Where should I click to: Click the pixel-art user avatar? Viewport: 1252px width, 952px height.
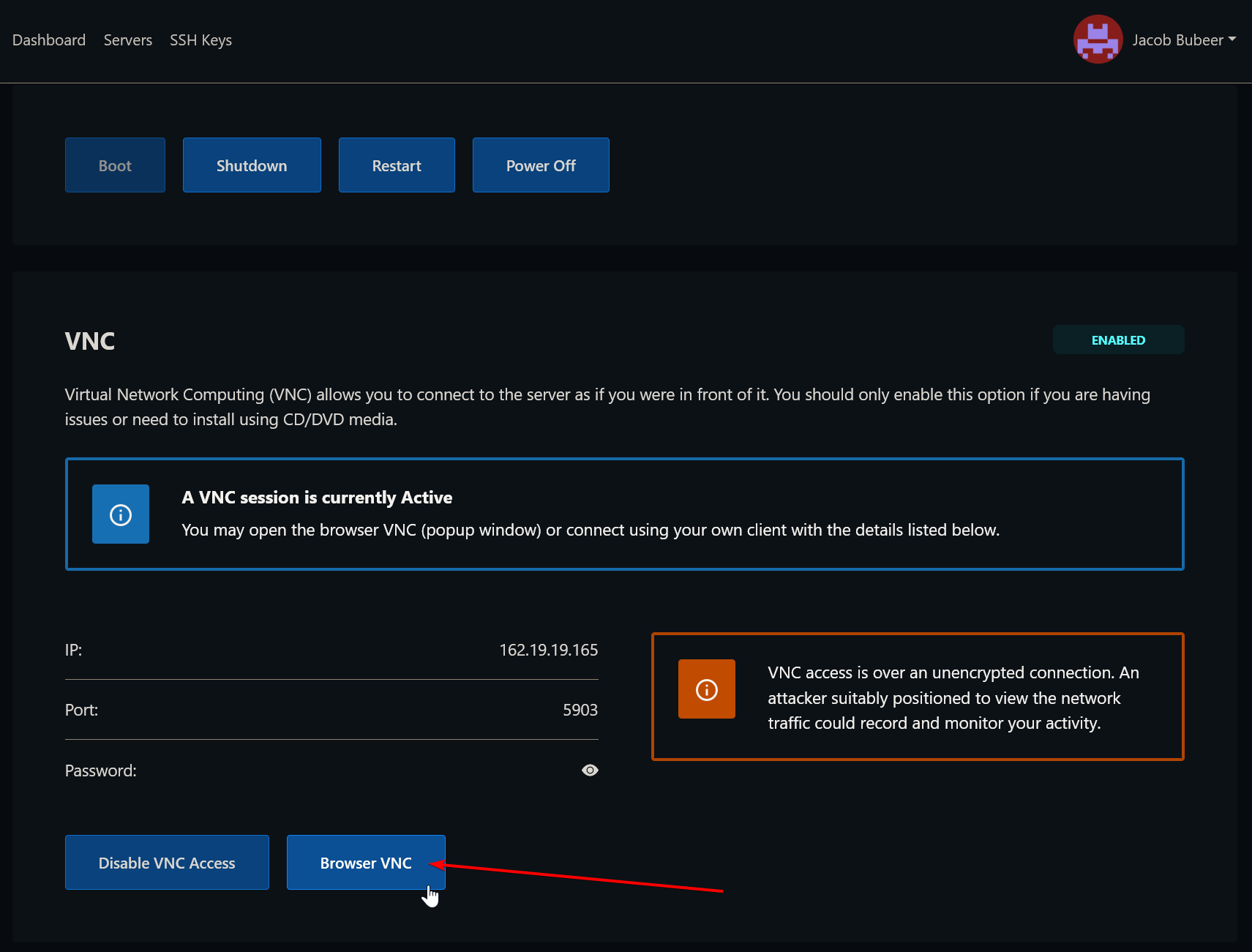1097,40
